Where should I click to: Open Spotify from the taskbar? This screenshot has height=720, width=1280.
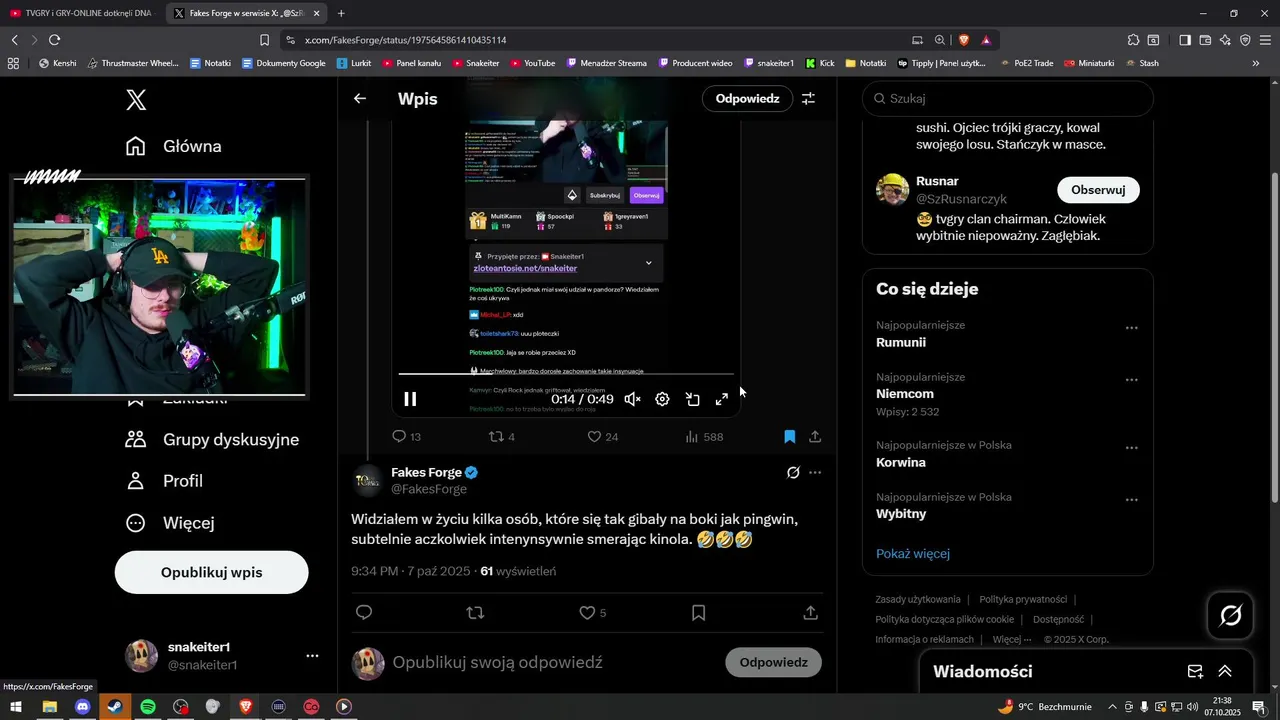[x=148, y=706]
